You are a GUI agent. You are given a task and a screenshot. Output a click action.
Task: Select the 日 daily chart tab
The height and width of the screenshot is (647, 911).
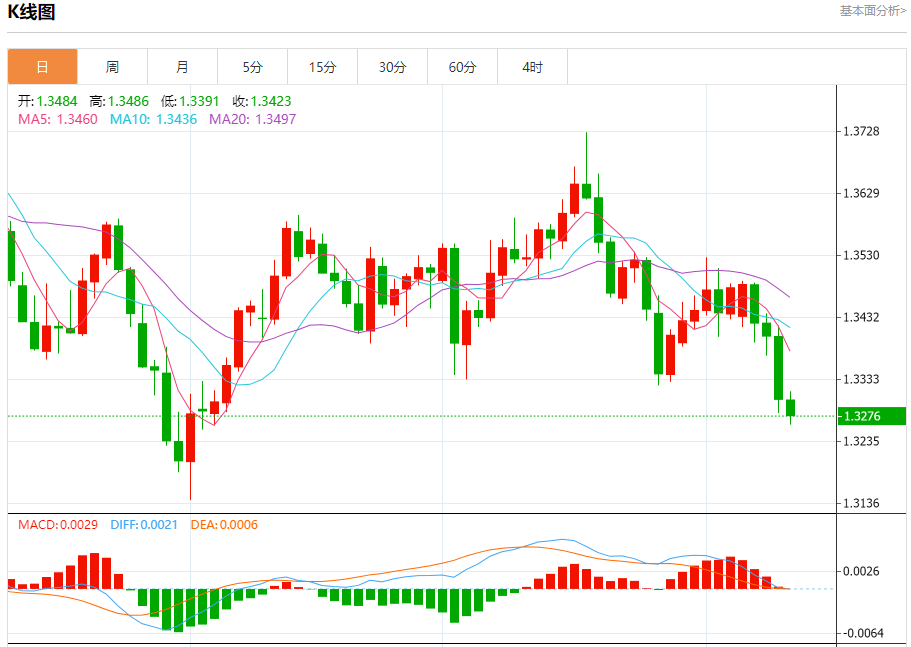tap(42, 67)
